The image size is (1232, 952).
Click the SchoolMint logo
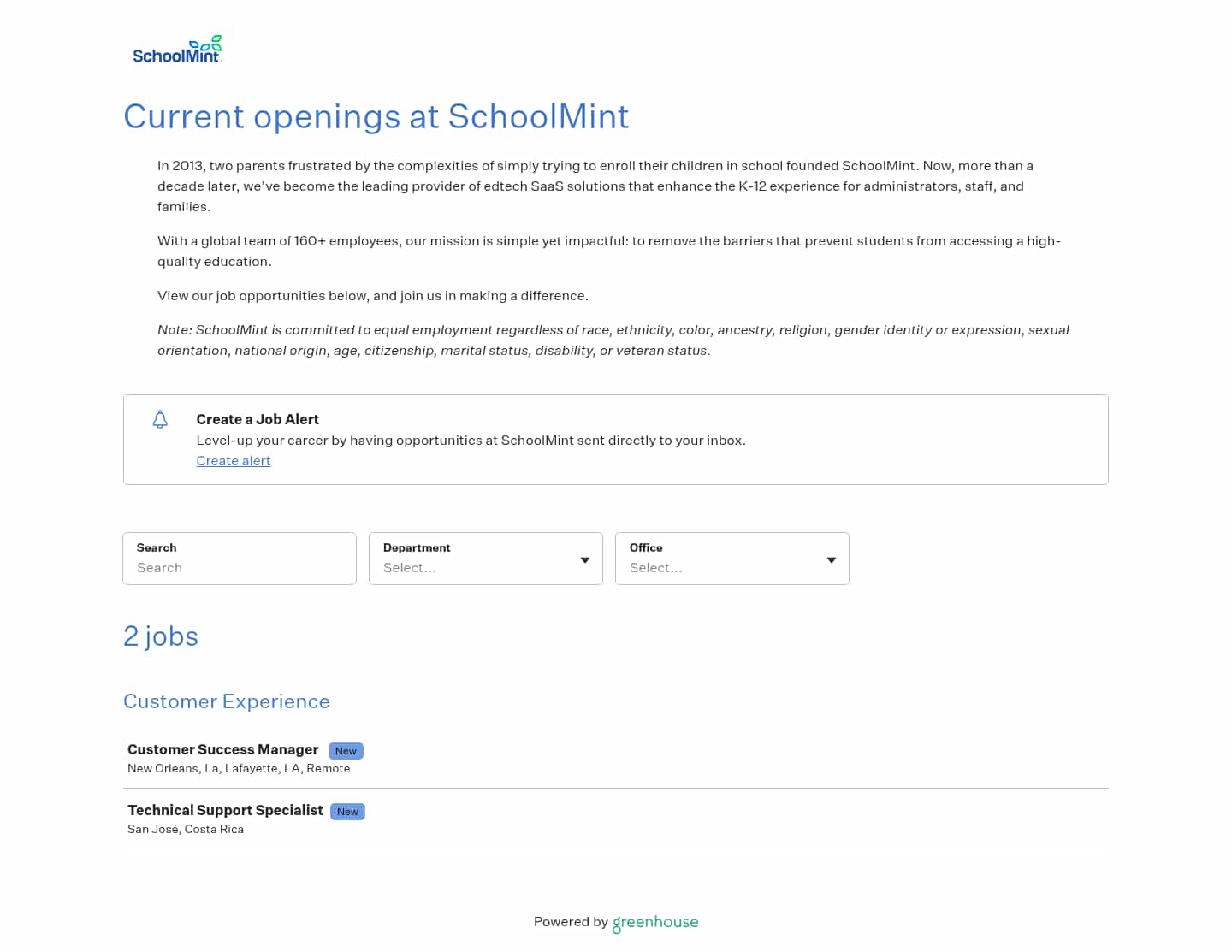[177, 50]
